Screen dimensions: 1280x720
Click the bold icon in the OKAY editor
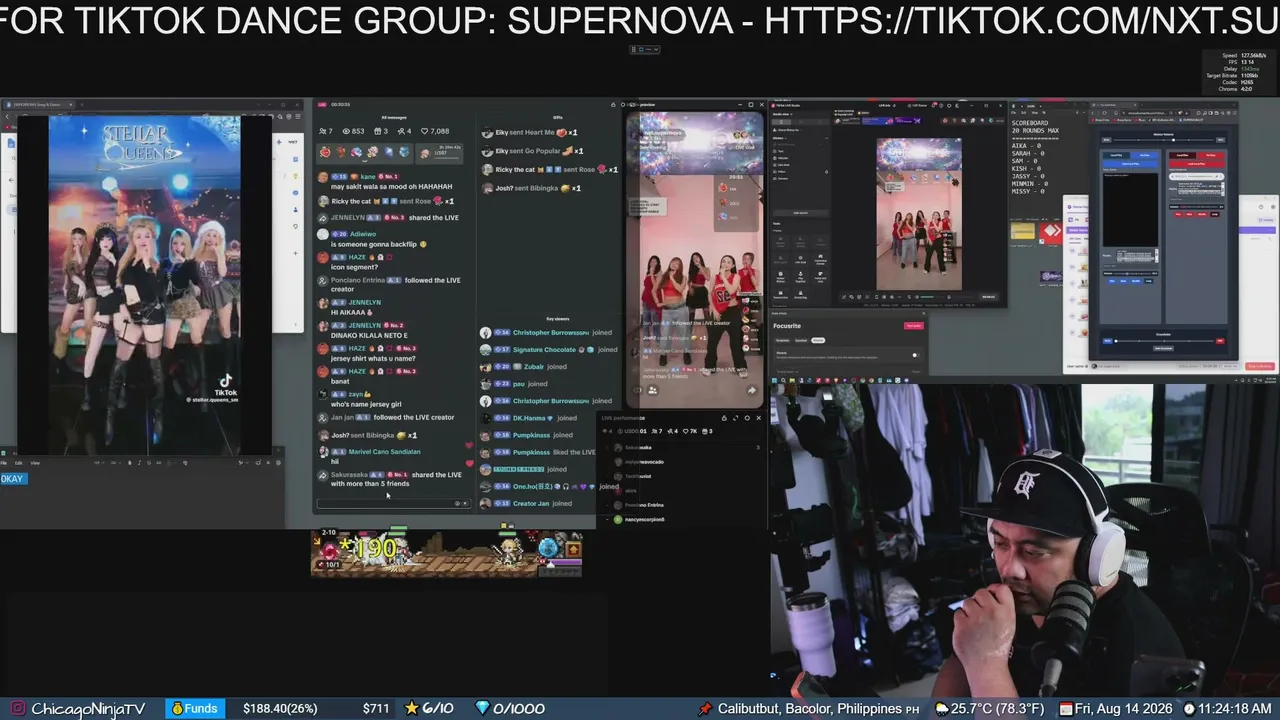[129, 463]
